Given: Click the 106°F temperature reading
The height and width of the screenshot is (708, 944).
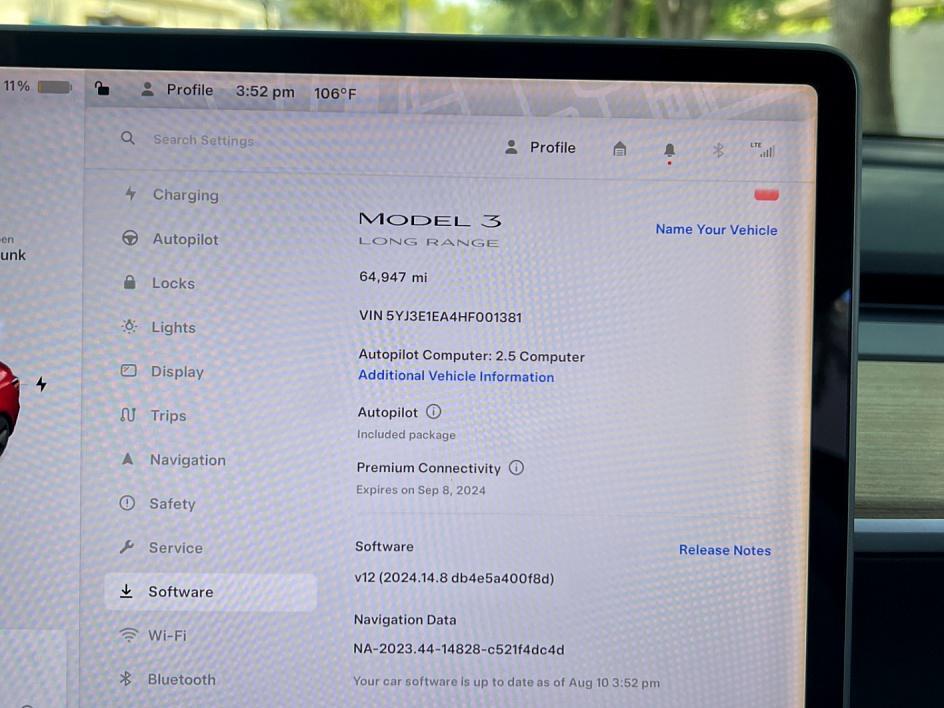Looking at the screenshot, I should 335,93.
